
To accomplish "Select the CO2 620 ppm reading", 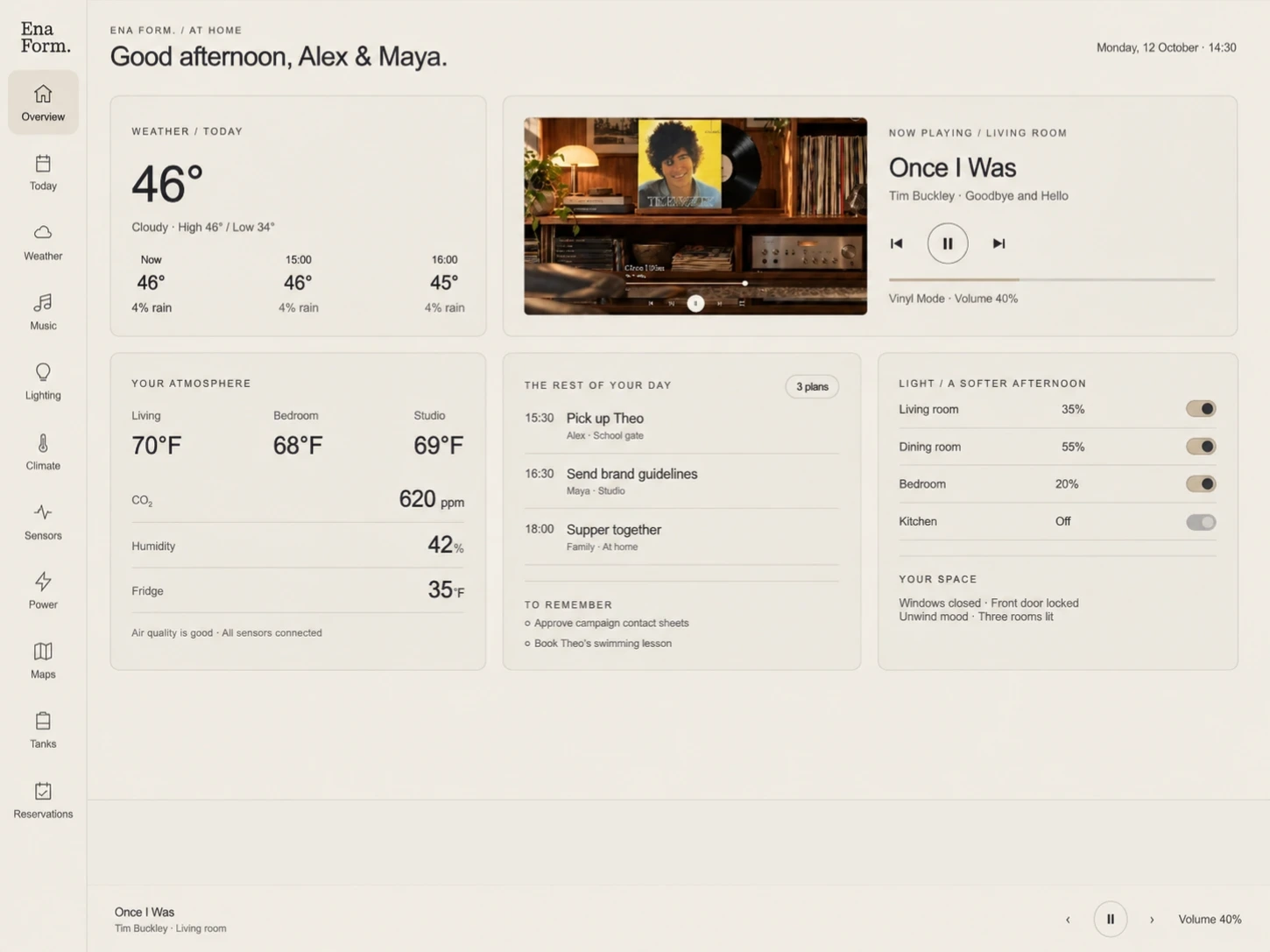I will 298,500.
